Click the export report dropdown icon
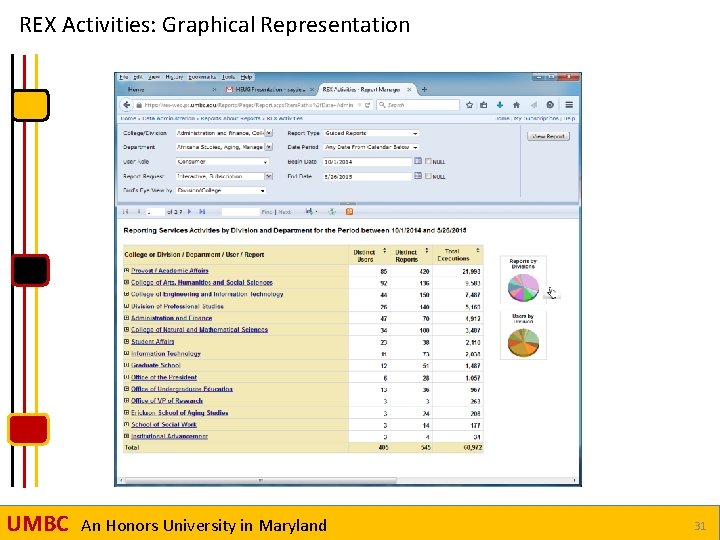 tap(311, 212)
